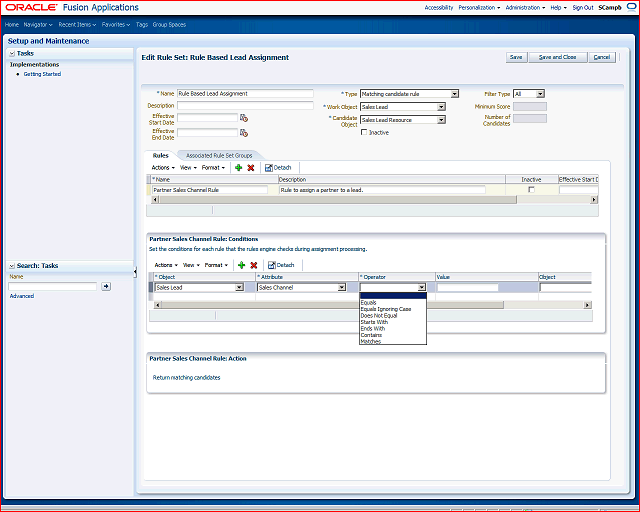Open Format menu in Rules toolbar
This screenshot has height=512, width=640.
click(213, 167)
